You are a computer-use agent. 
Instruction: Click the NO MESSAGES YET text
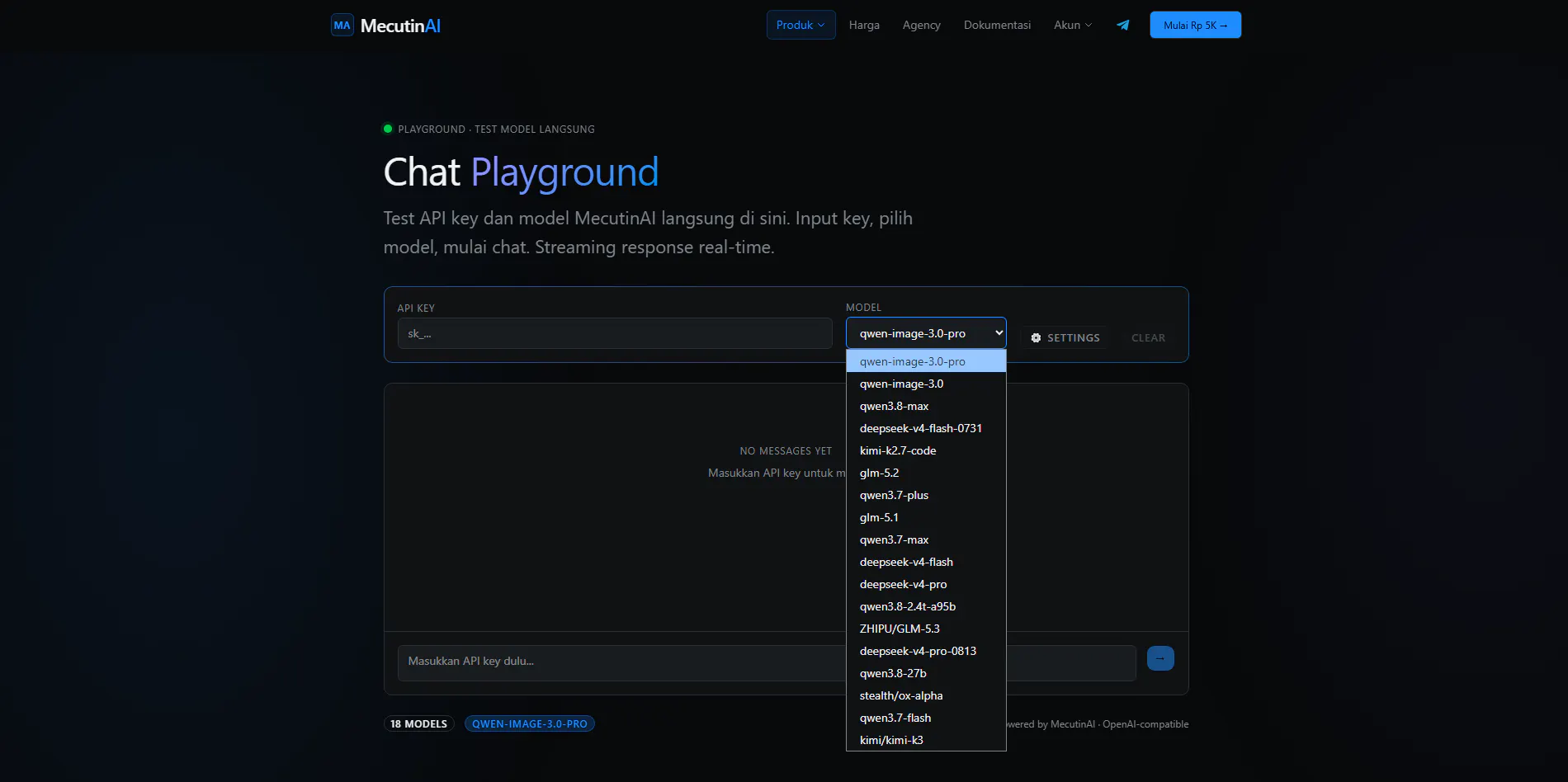[x=786, y=451]
